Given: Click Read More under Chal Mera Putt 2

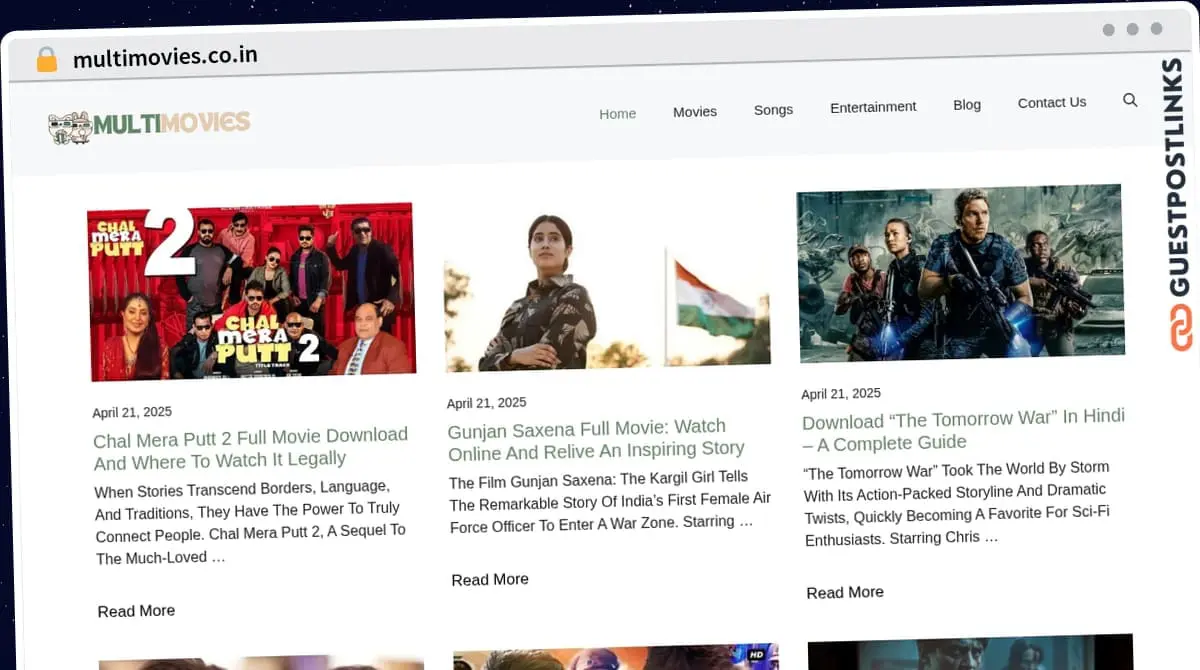Looking at the screenshot, I should [x=136, y=610].
